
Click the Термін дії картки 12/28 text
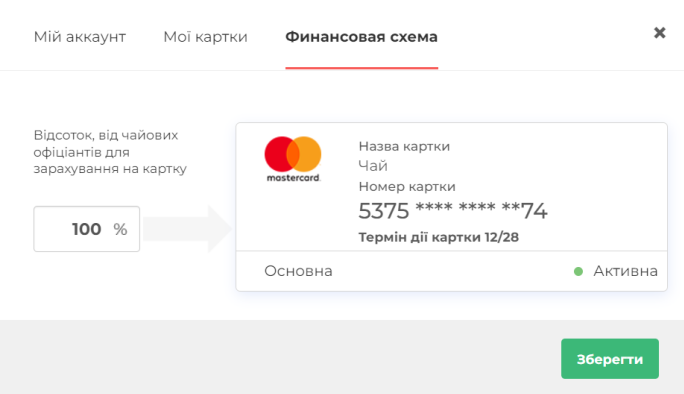[x=439, y=237]
